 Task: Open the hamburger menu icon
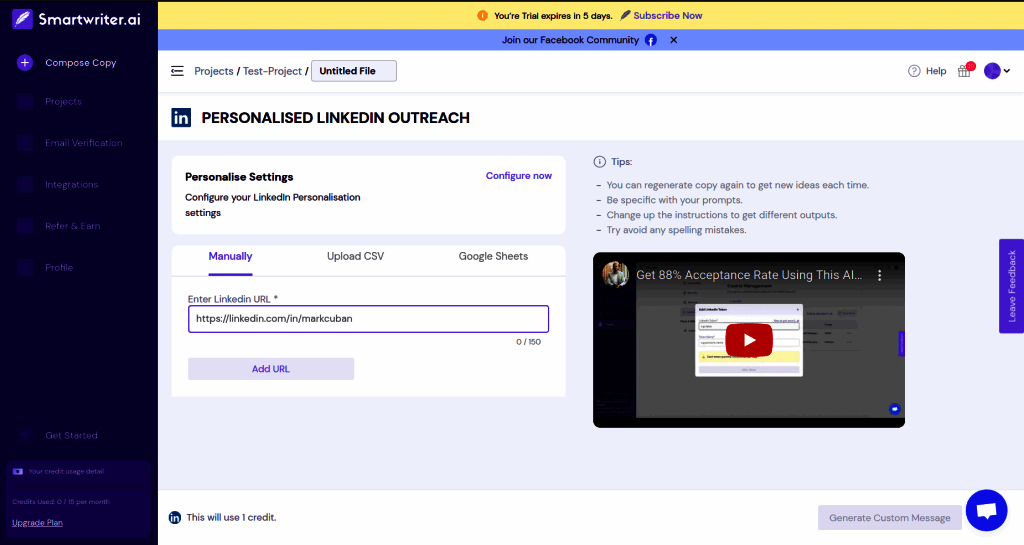(177, 71)
